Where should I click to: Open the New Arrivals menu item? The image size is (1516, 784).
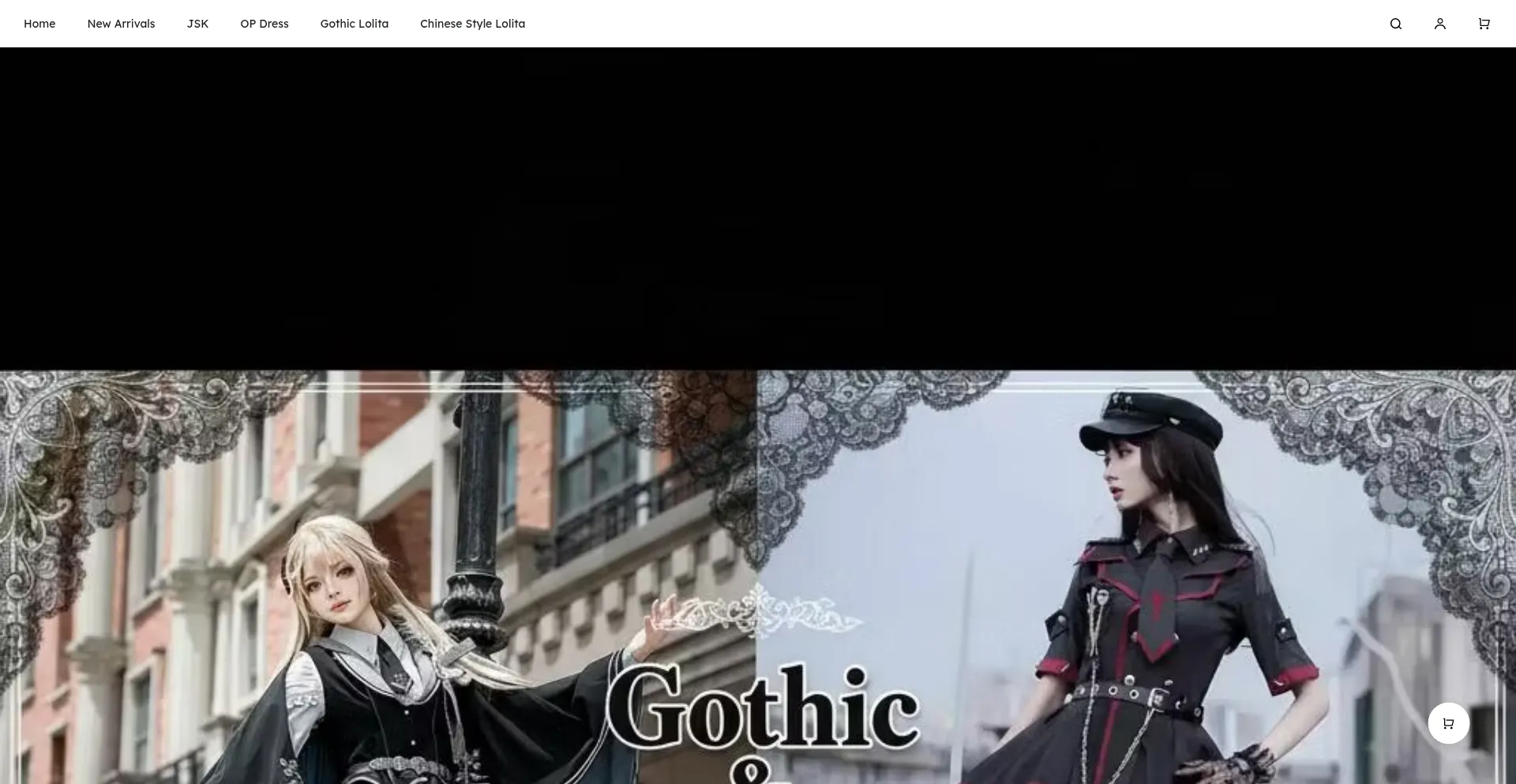(x=121, y=24)
